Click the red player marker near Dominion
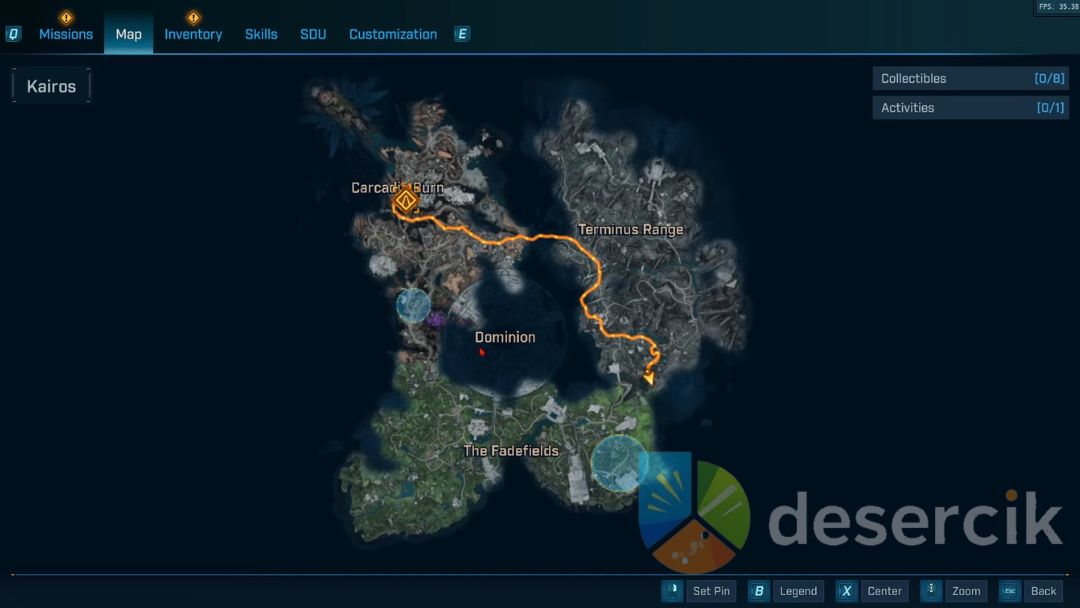 click(x=481, y=352)
